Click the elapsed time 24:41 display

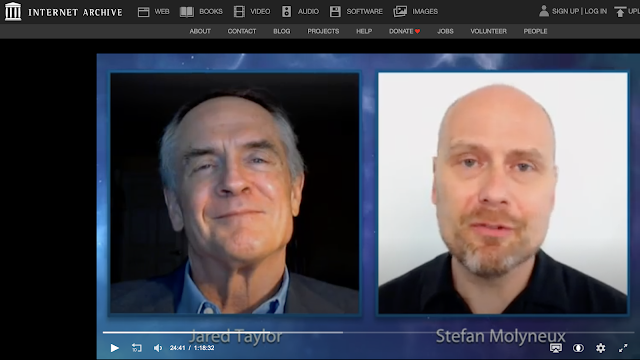[178, 348]
